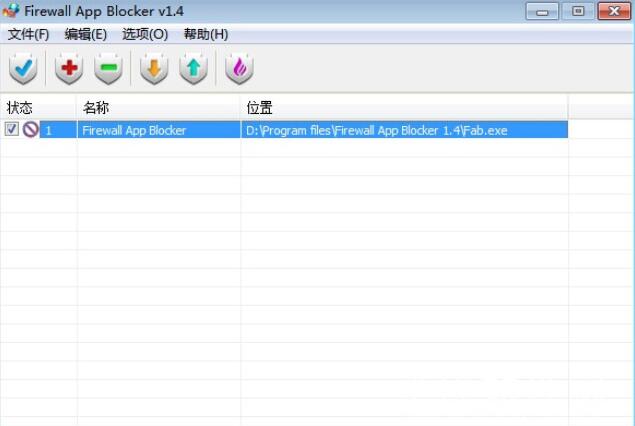Click the blue checkmark shield toolbar icon
The height and width of the screenshot is (426, 635).
[x=22, y=68]
